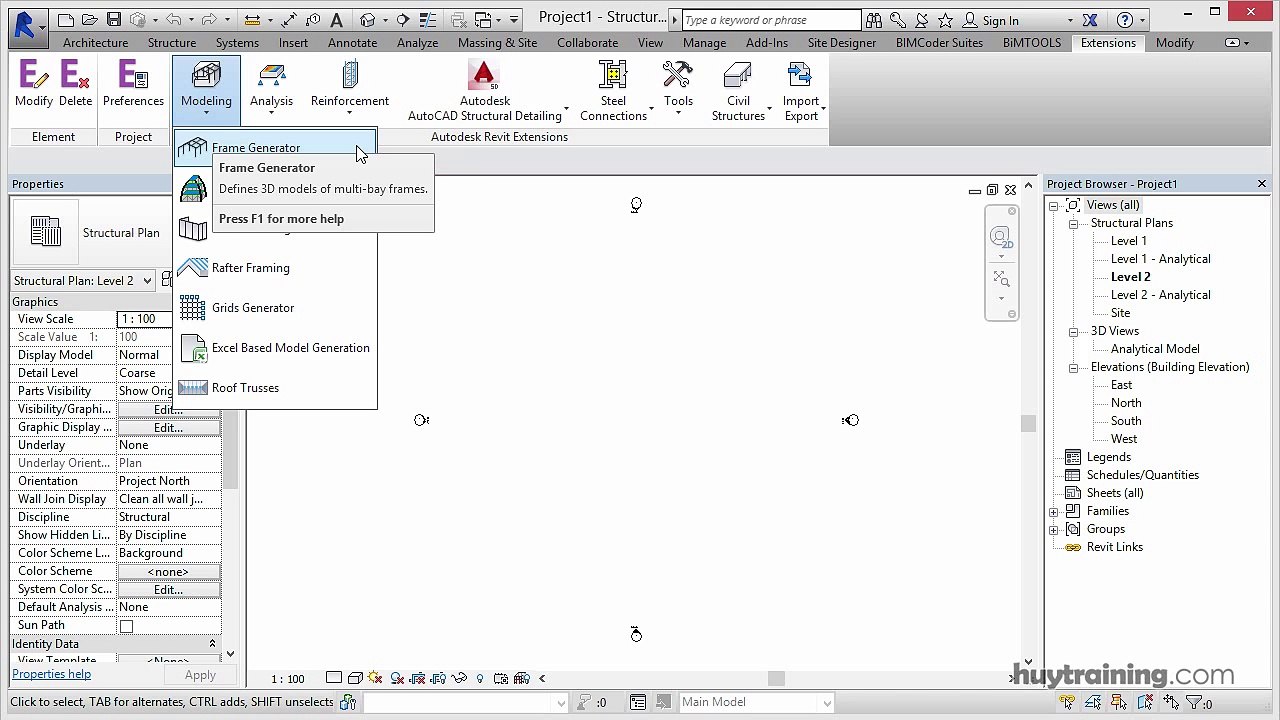Click Edit button for Graphic Display
This screenshot has width=1280, height=720.
(x=168, y=427)
